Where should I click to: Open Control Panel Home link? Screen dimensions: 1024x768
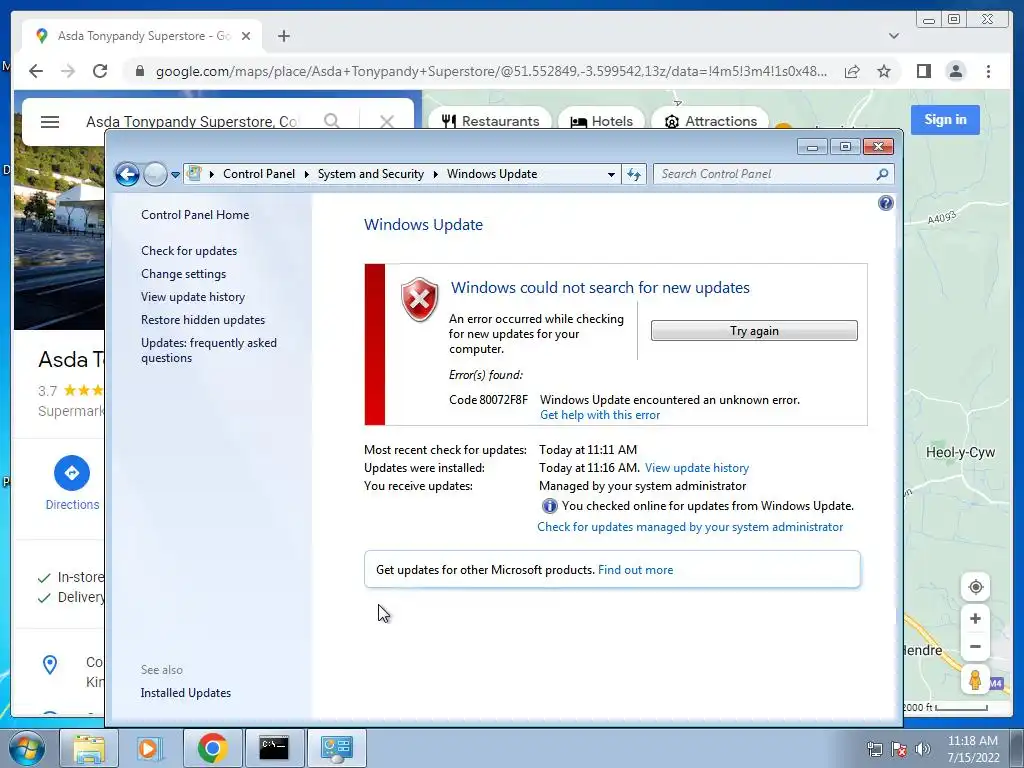pos(195,215)
